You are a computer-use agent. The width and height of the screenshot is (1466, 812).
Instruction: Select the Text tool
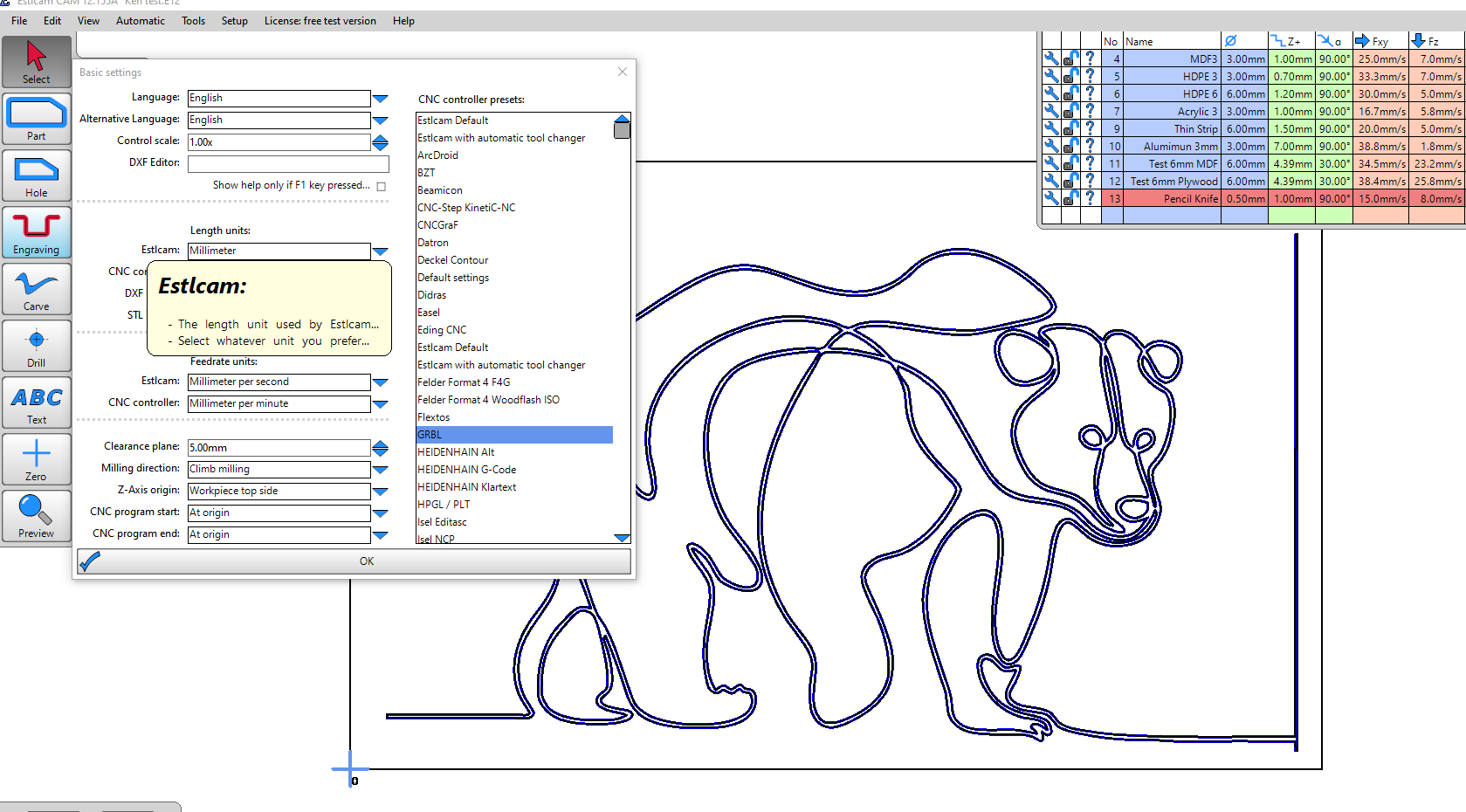(x=36, y=403)
